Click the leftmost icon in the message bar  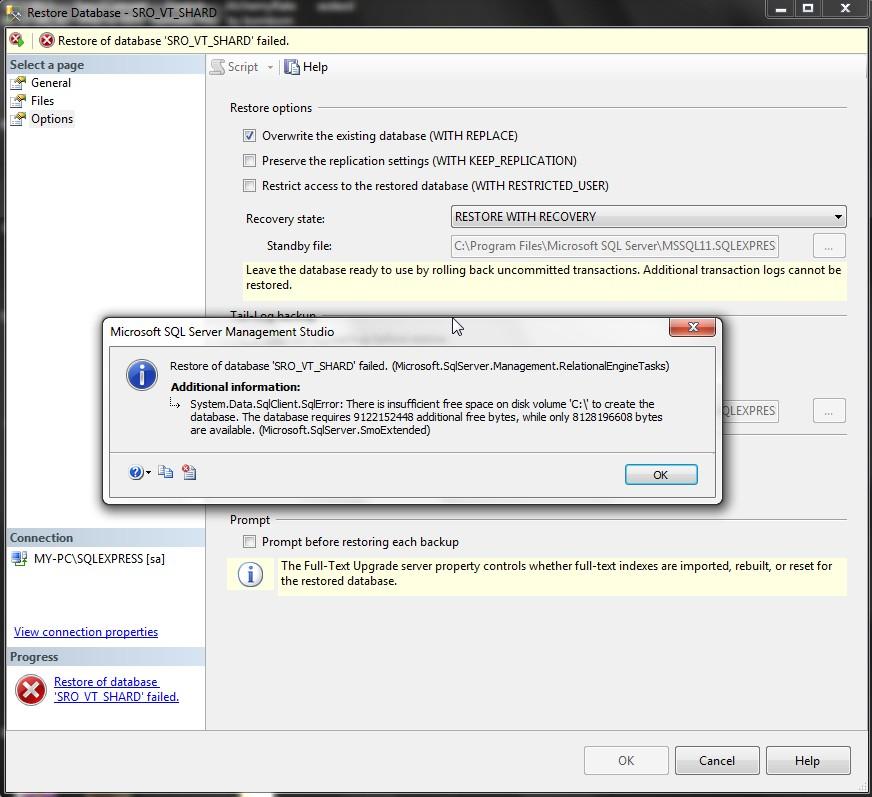[x=16, y=39]
